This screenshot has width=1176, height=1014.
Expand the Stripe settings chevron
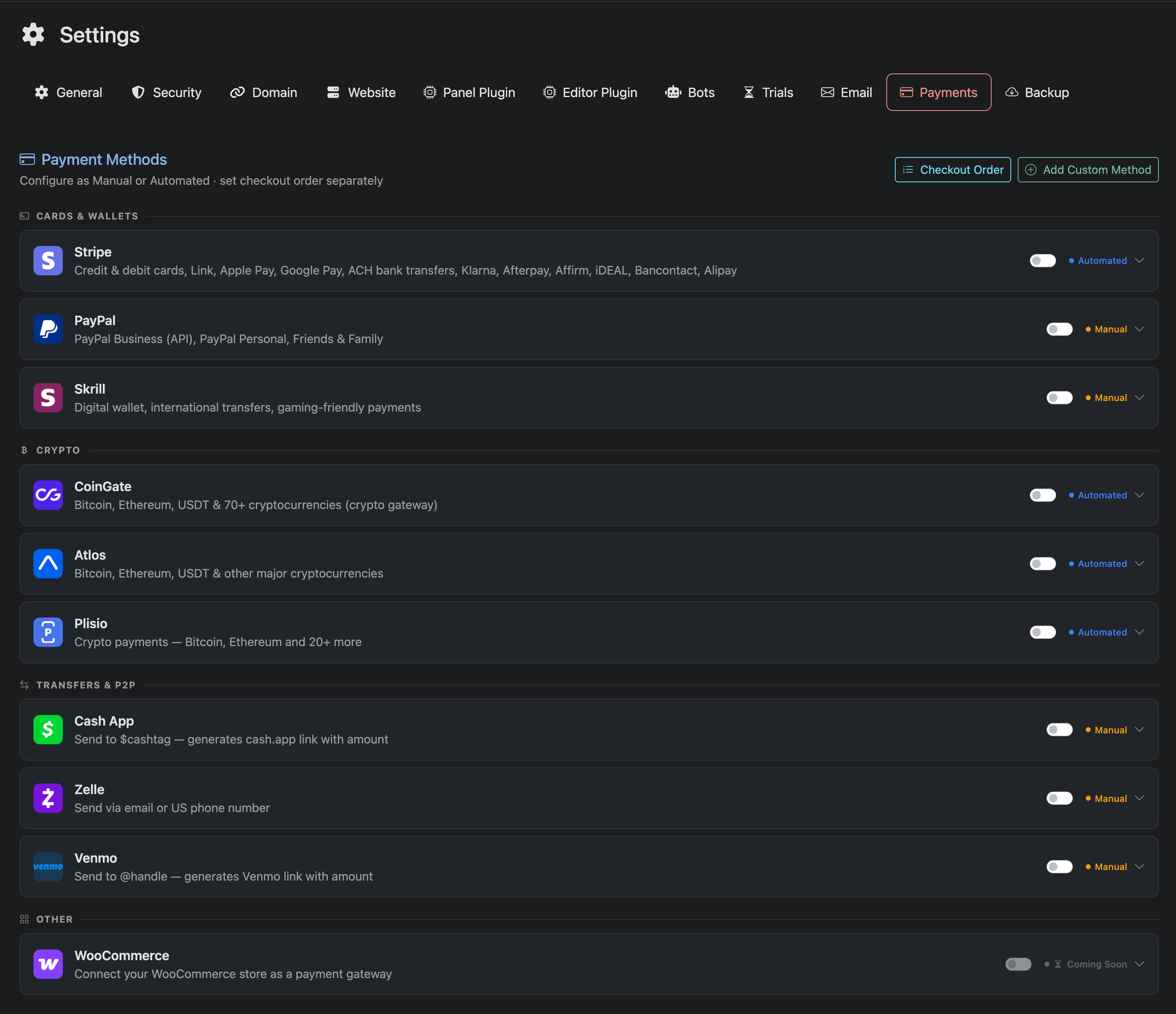pos(1139,261)
